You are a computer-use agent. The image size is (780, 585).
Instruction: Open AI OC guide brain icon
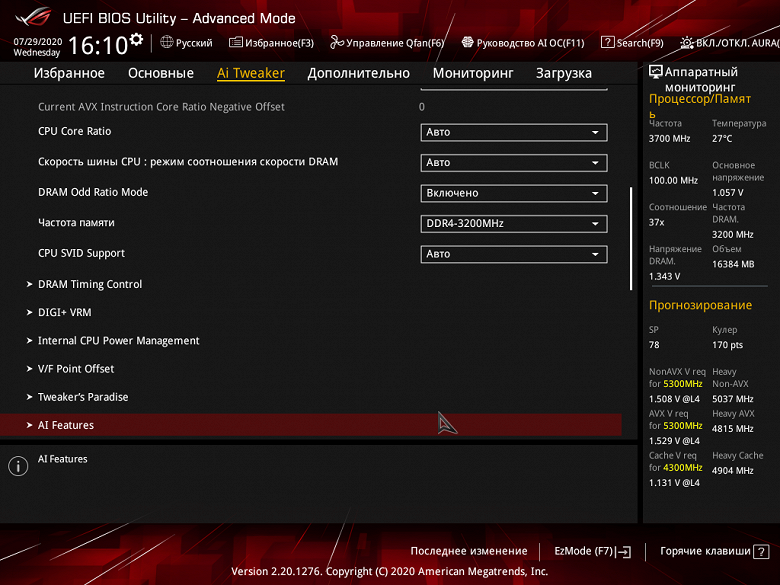coord(467,42)
